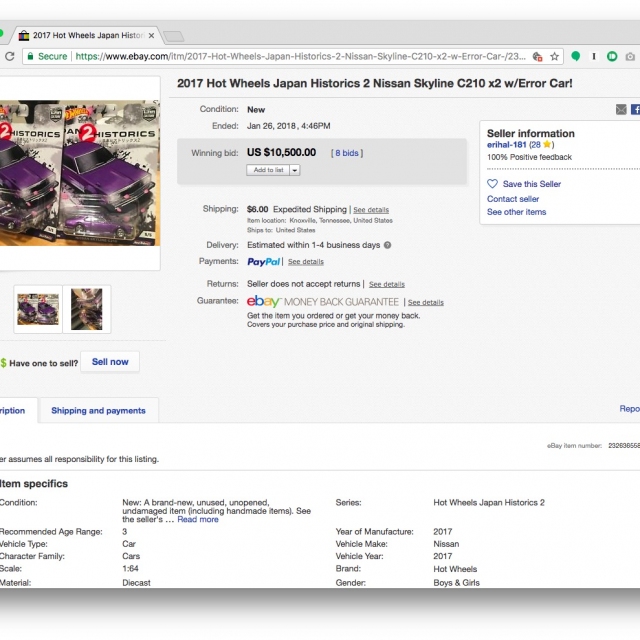This screenshot has height=640, width=640.
Task: Click the camera screenshot extension icon
Action: (x=631, y=57)
